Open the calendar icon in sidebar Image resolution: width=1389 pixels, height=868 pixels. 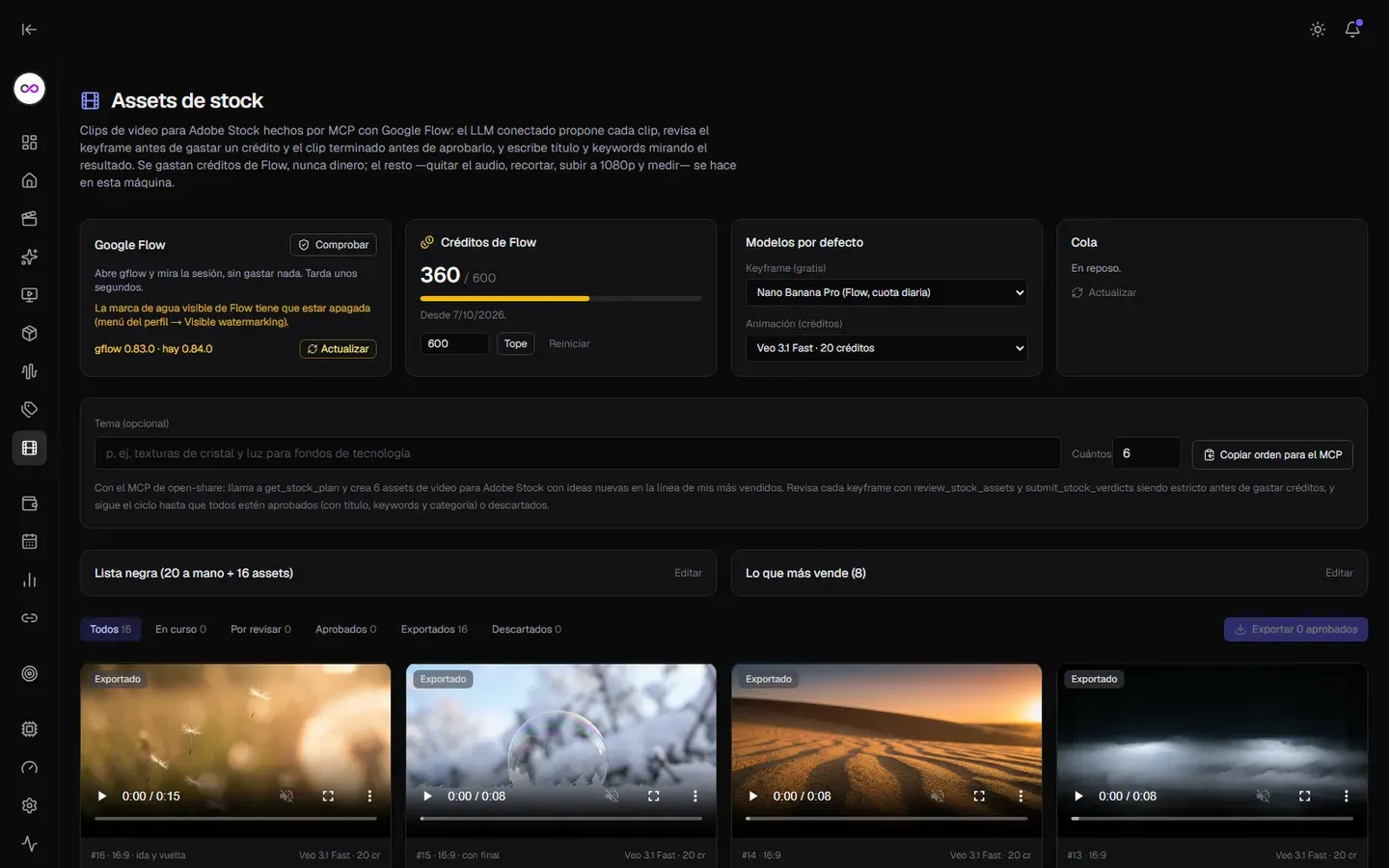pyautogui.click(x=30, y=542)
